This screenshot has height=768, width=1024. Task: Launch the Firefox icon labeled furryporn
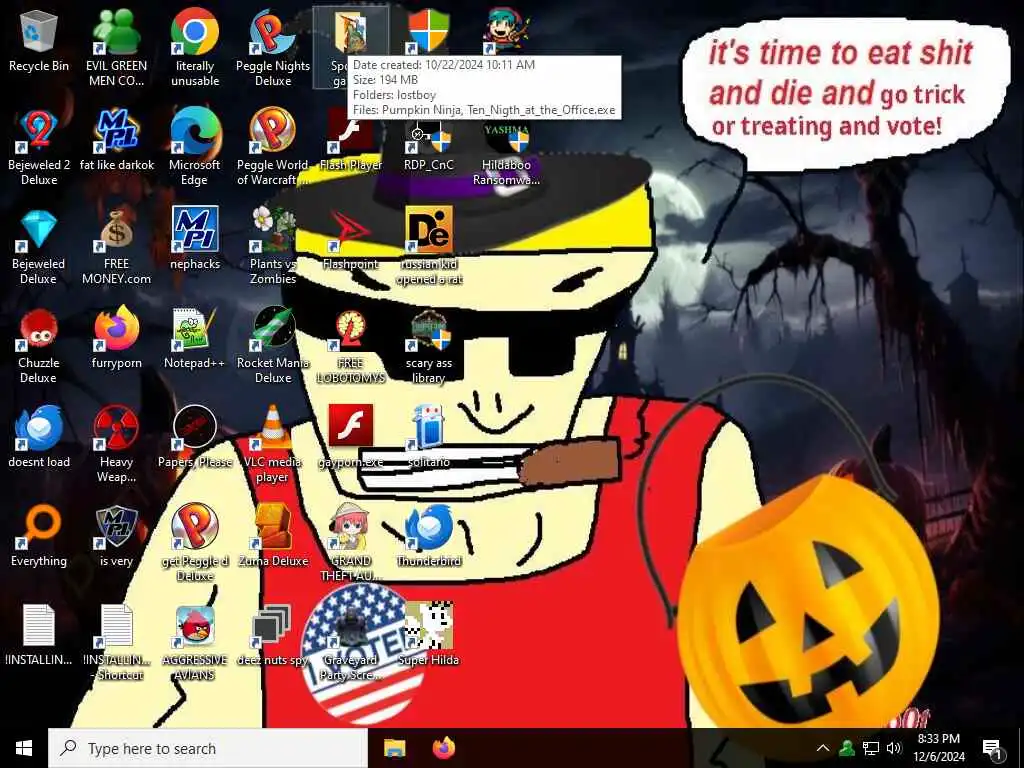pos(116,338)
